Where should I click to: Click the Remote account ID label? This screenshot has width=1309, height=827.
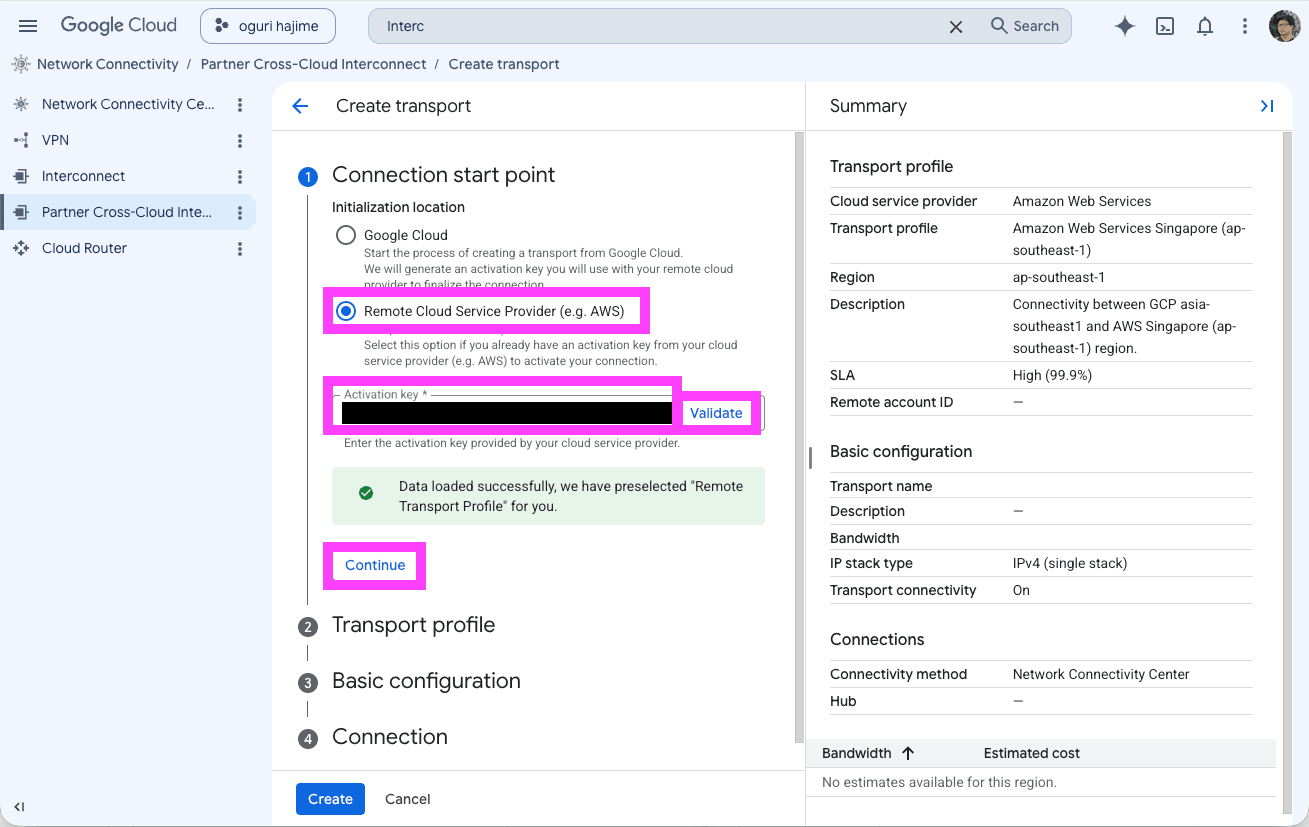[892, 402]
